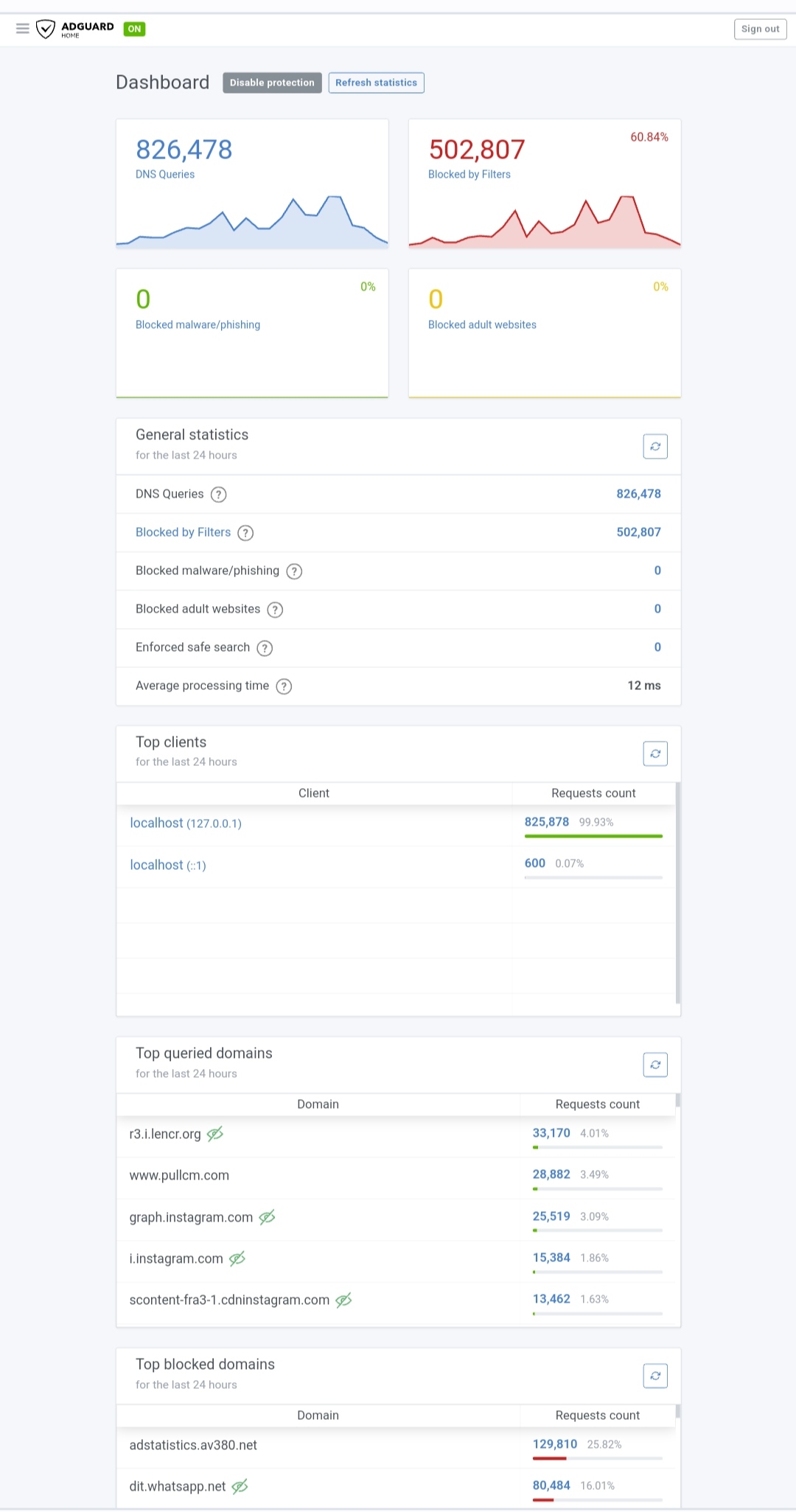This screenshot has height=1512, width=796.
Task: Open the Blocked adult websites help tooltip
Action: [275, 610]
